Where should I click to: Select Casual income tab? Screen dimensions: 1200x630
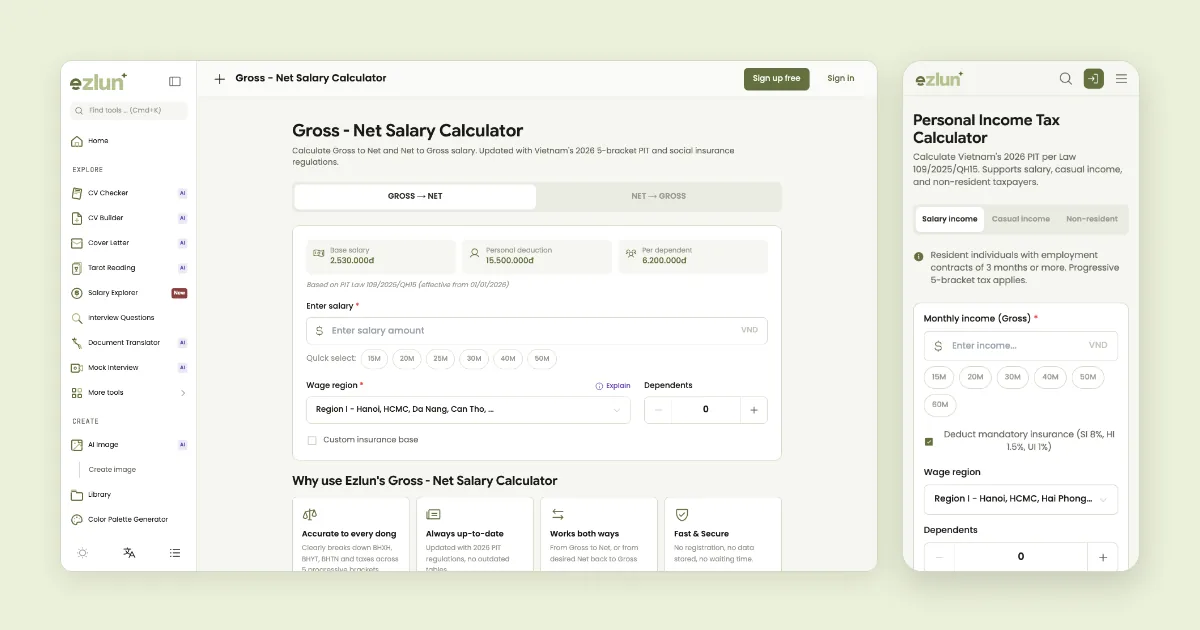(1021, 219)
